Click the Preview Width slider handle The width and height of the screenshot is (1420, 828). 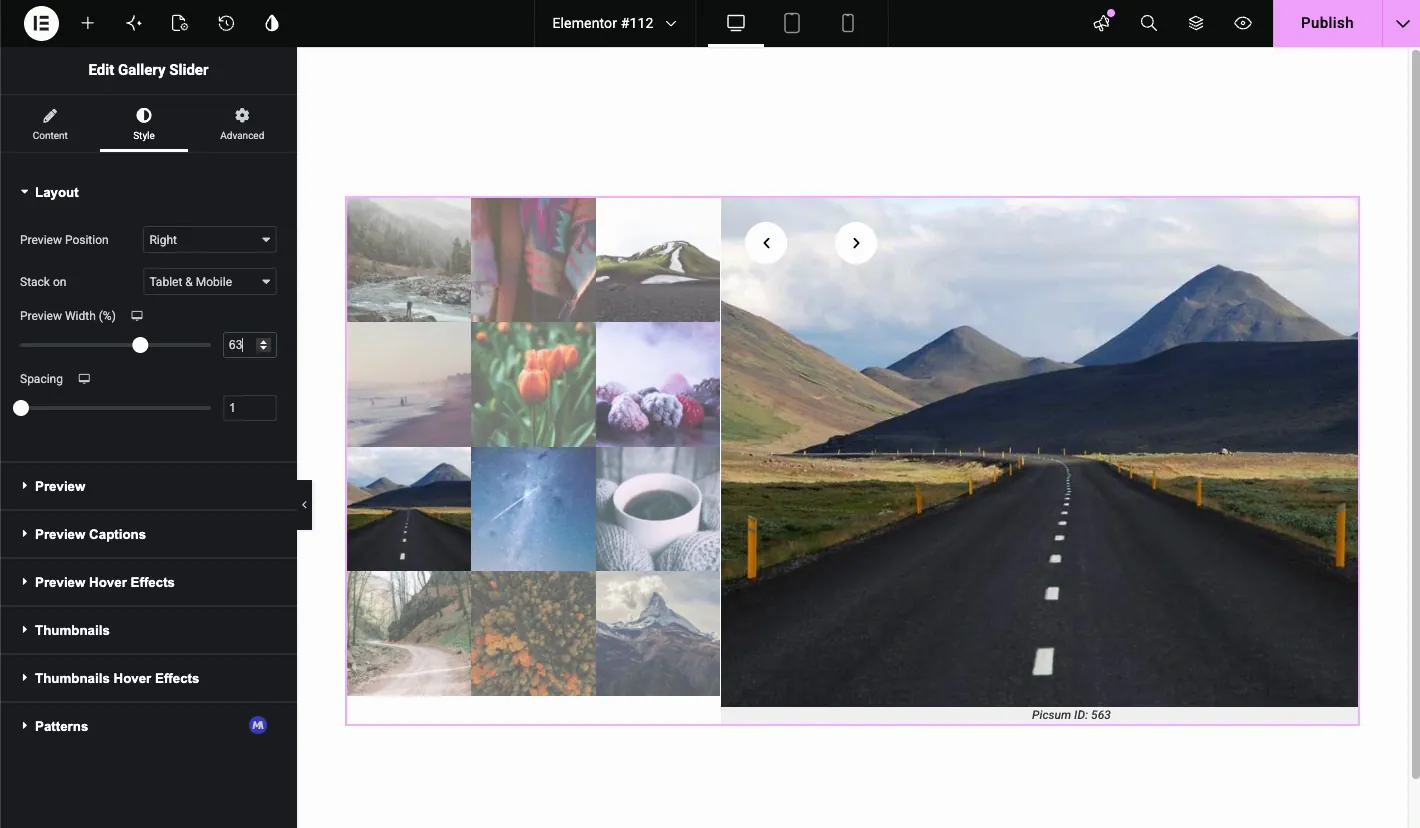(x=140, y=345)
